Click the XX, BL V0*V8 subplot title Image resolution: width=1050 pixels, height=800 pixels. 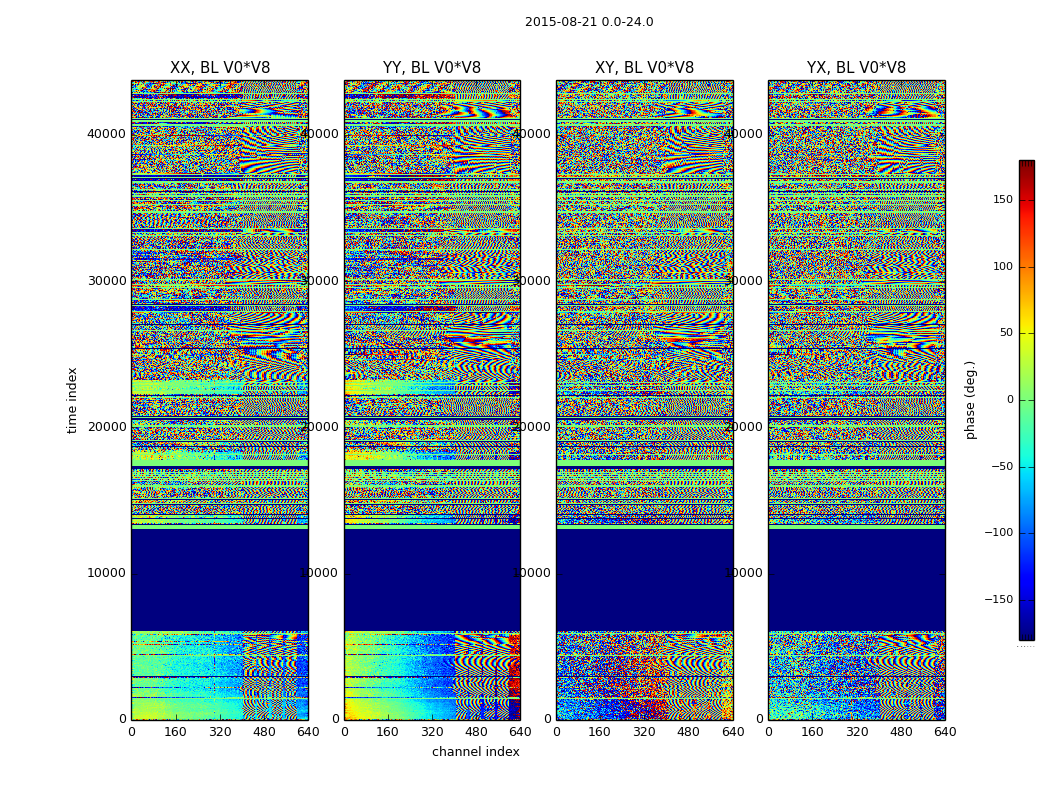[x=220, y=68]
